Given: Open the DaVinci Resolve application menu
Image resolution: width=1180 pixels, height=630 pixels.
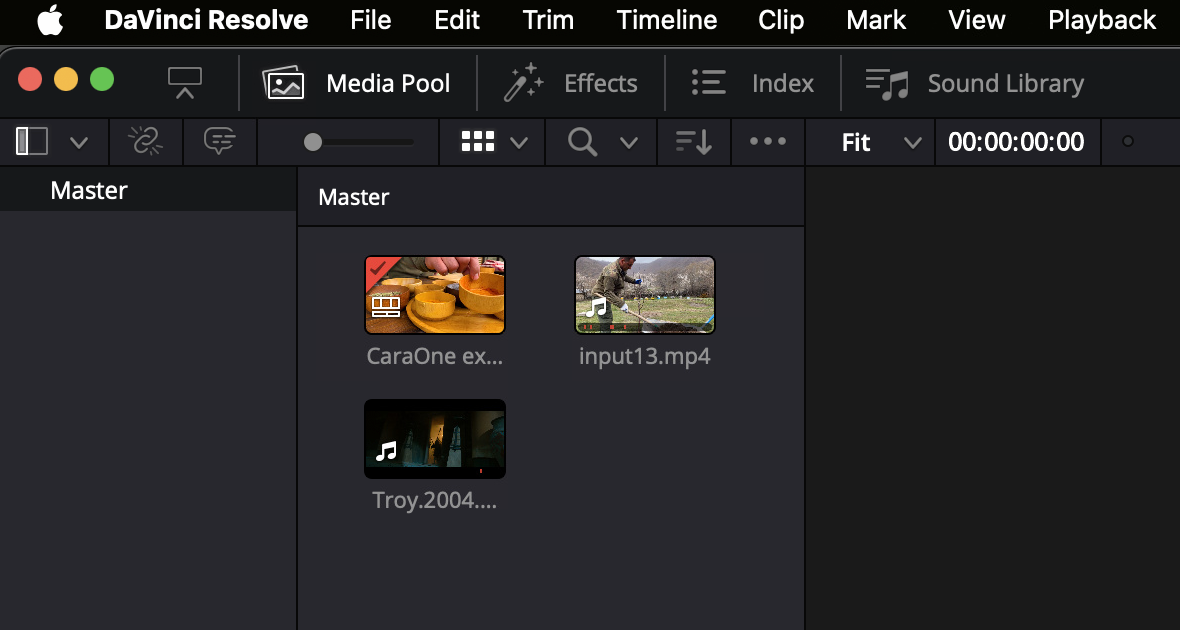Looking at the screenshot, I should click(x=206, y=20).
